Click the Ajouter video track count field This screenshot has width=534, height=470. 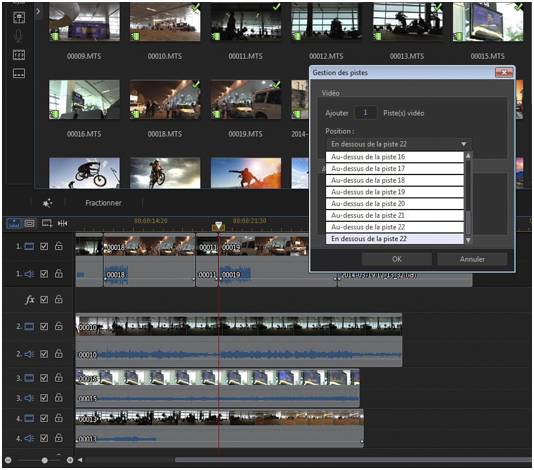(x=365, y=113)
